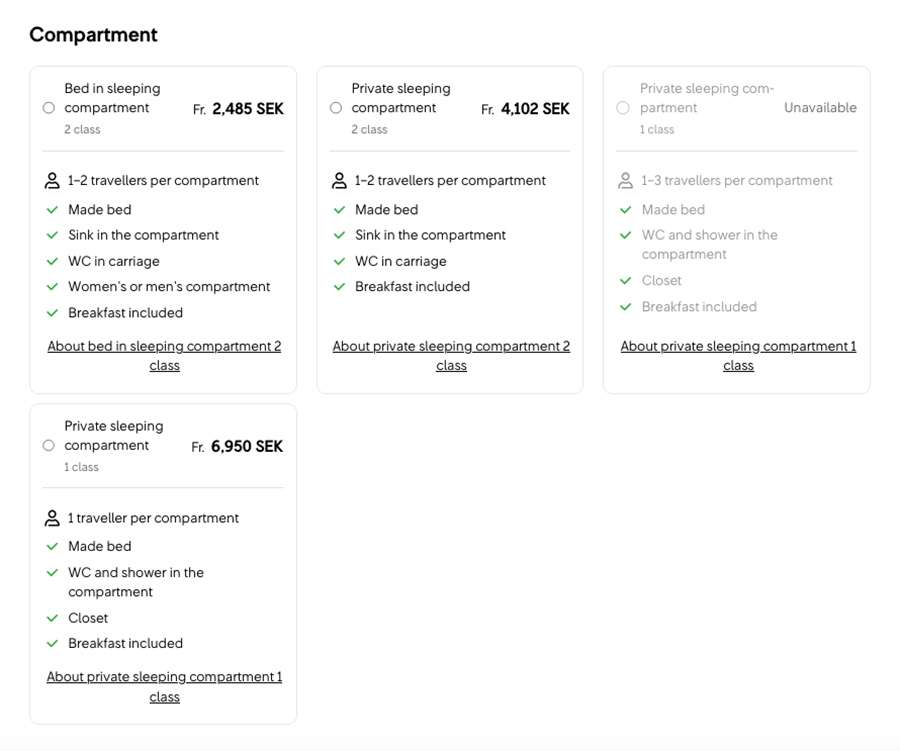Select Private sleeping compartment 2 class radio
Screen dimensions: 900x751
point(336,108)
